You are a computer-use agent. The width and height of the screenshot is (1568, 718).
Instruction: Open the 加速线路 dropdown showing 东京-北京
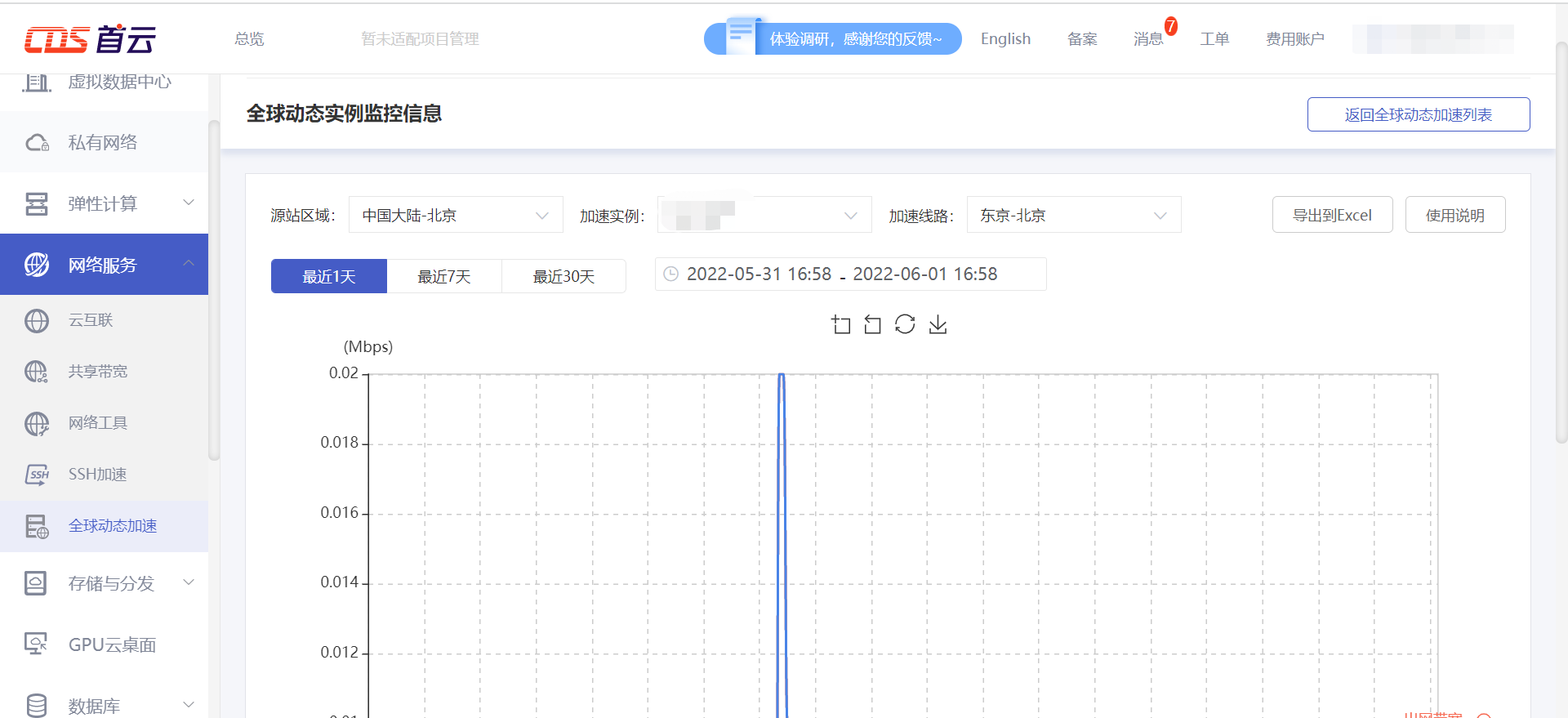click(x=1074, y=215)
